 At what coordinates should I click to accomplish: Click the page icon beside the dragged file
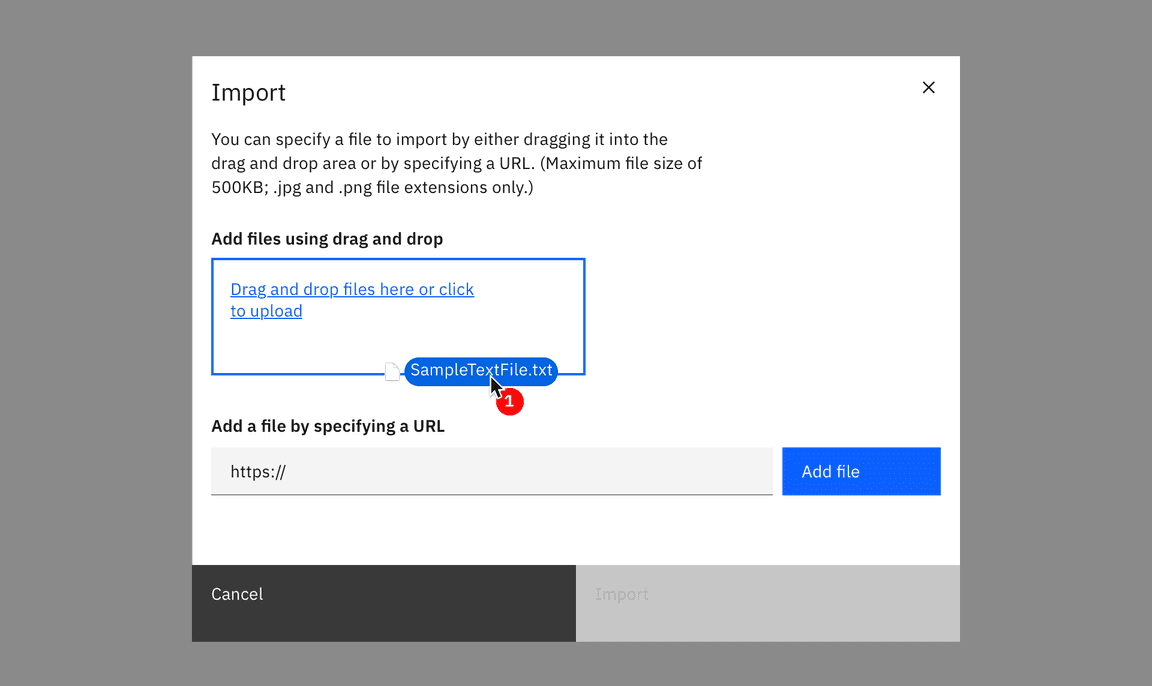[x=393, y=371]
